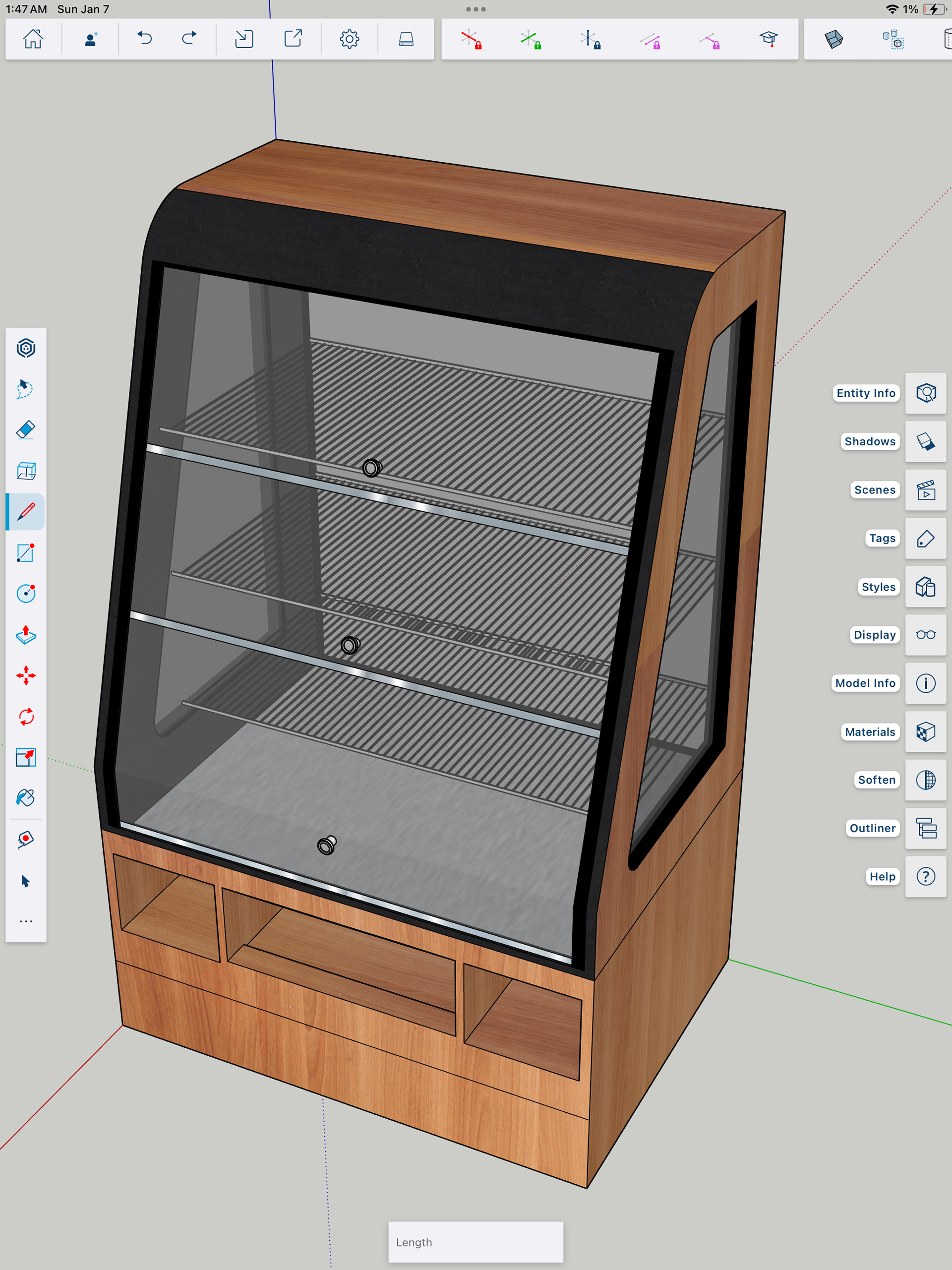This screenshot has height=1270, width=952.
Task: Open the Materials panel
Action: 926,732
